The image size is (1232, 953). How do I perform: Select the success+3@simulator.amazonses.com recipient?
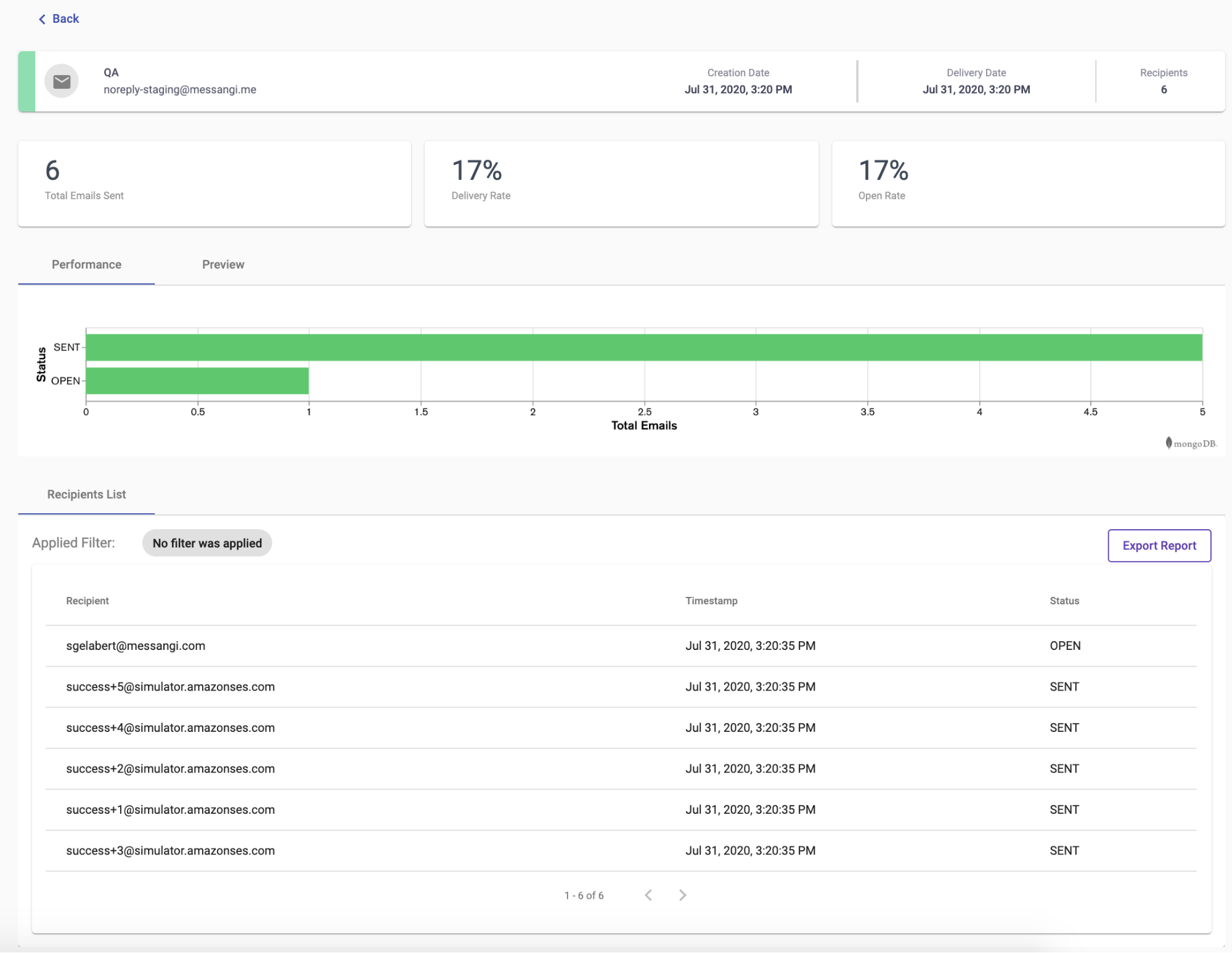[170, 850]
